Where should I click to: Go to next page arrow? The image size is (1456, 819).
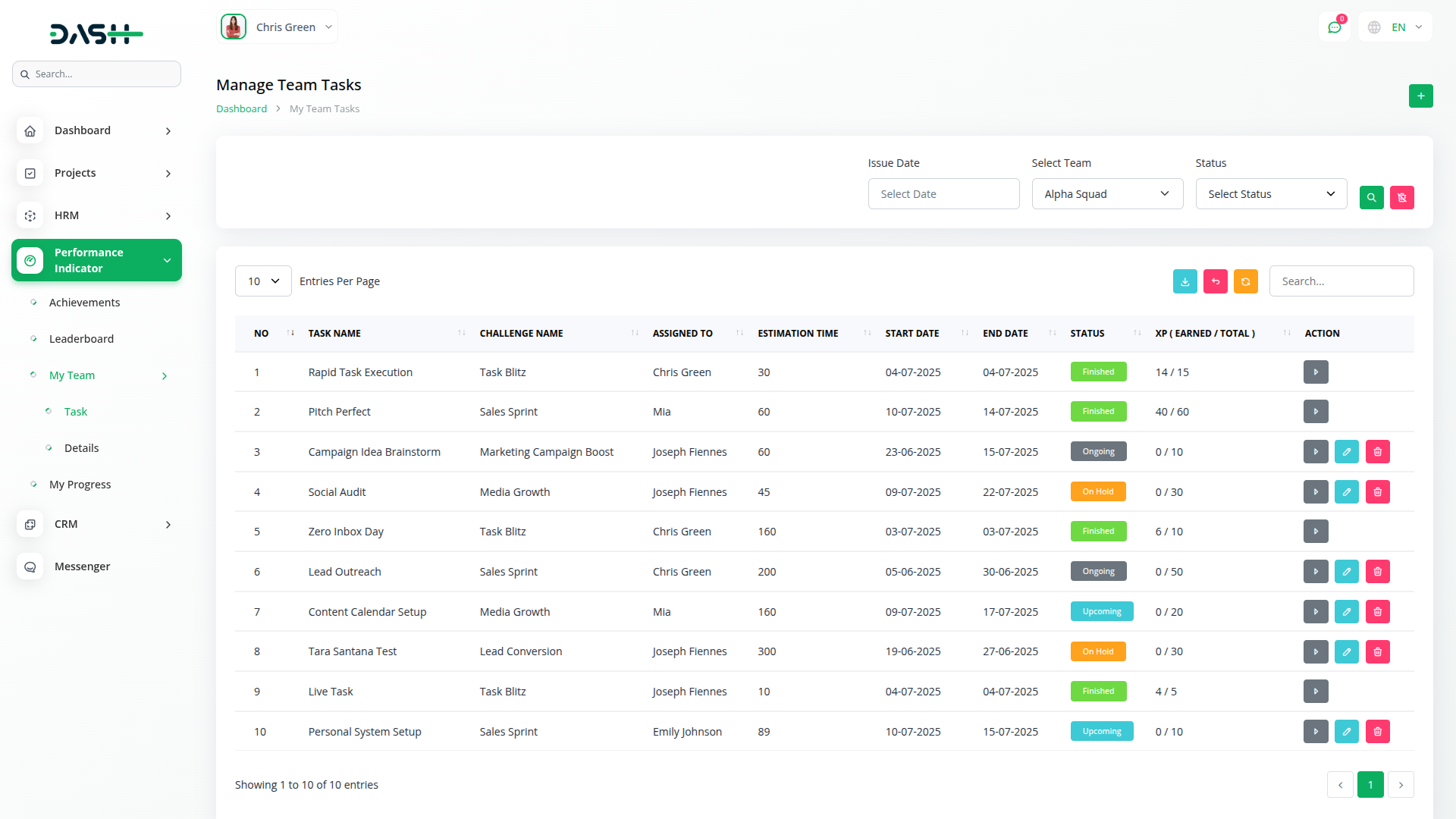coord(1401,785)
